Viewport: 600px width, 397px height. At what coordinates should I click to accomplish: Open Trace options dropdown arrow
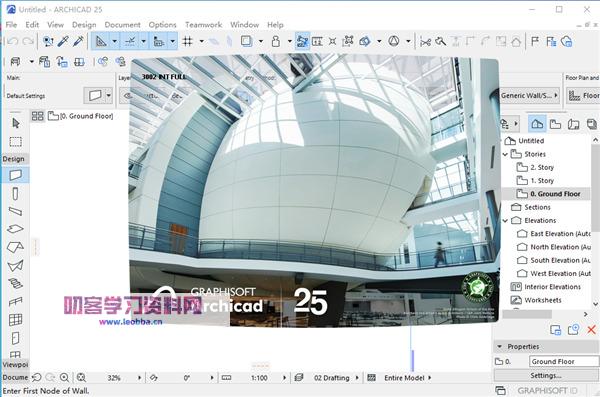click(261, 41)
